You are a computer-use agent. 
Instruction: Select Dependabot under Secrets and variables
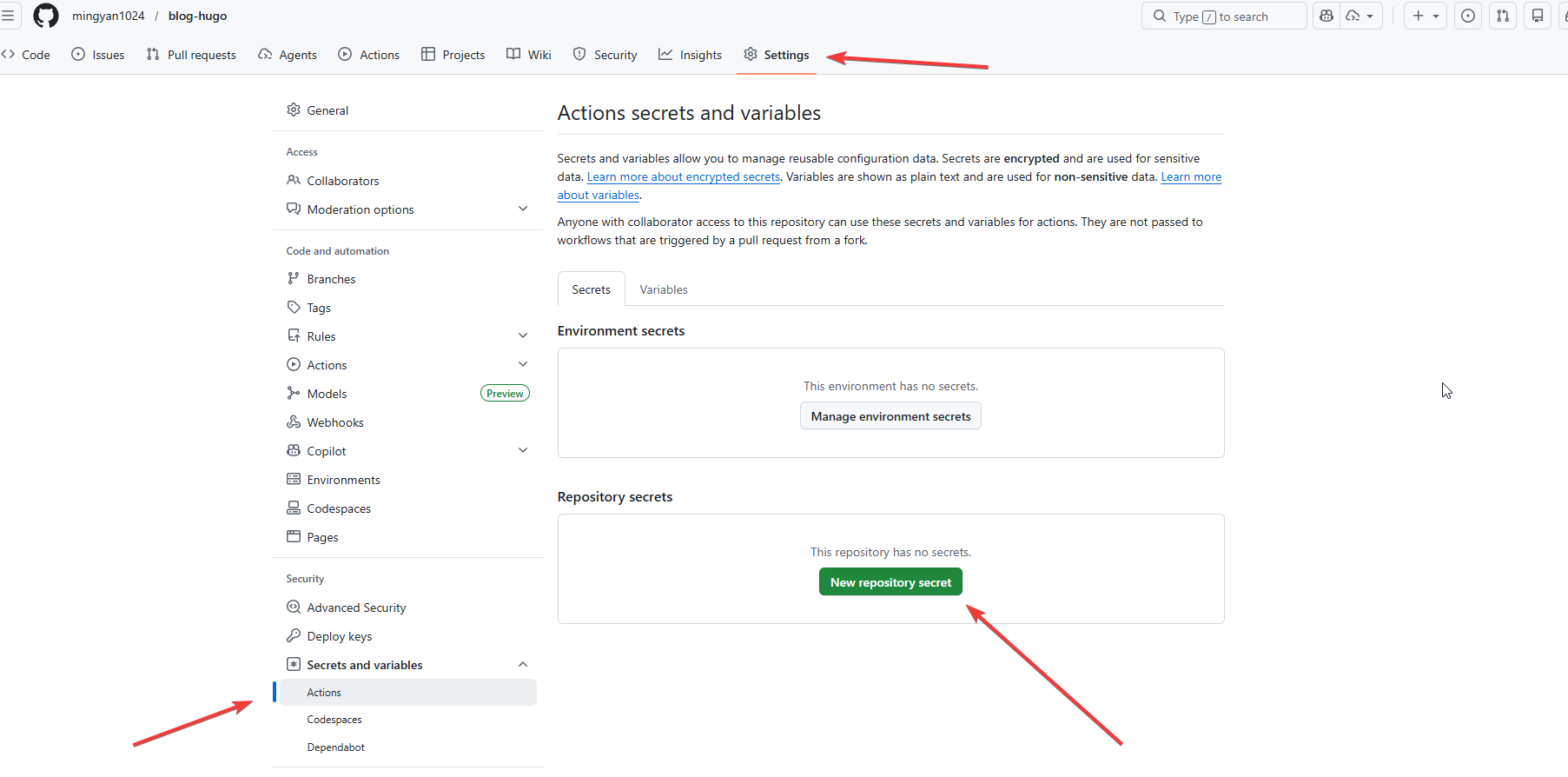pyautogui.click(x=335, y=747)
